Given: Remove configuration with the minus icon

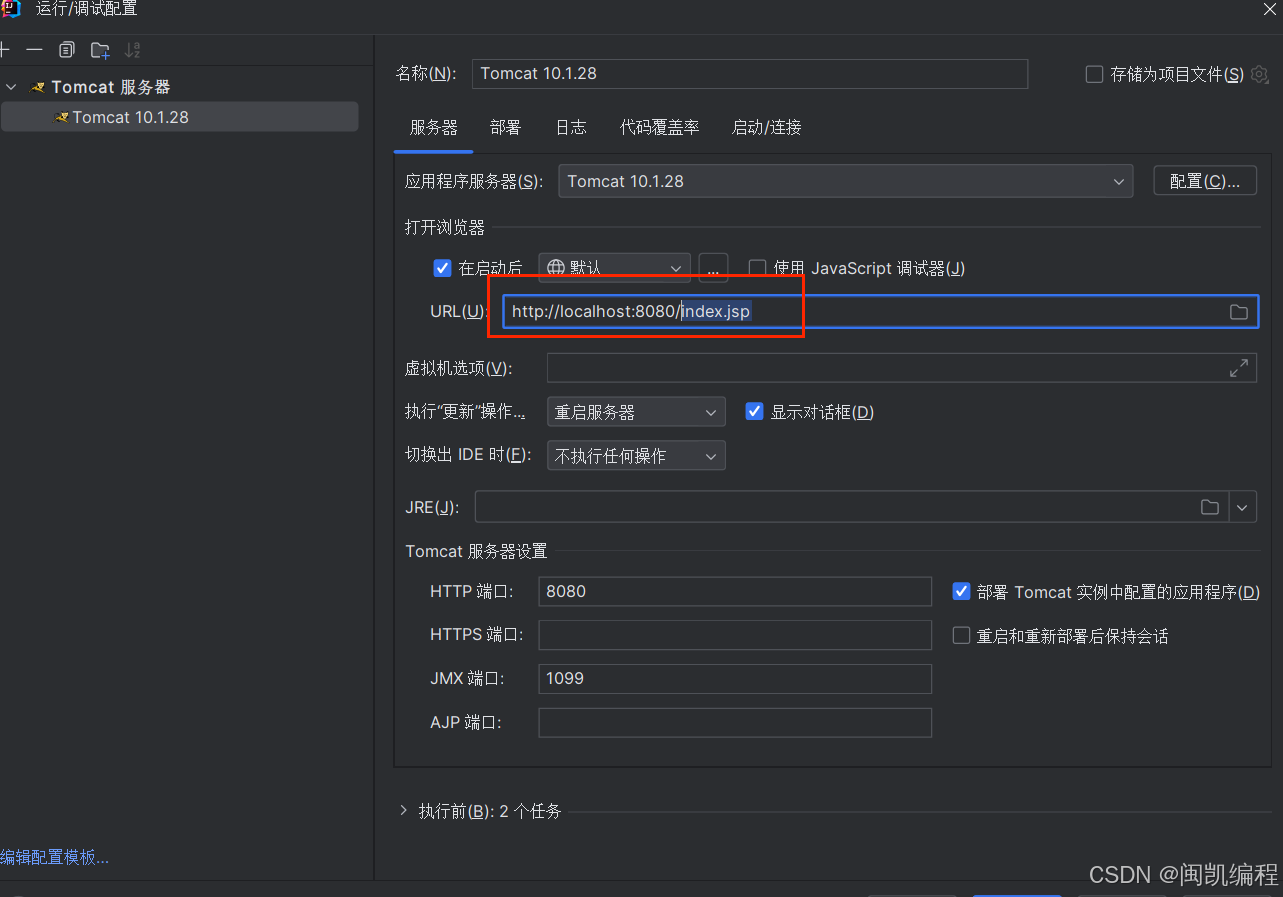Looking at the screenshot, I should point(35,49).
